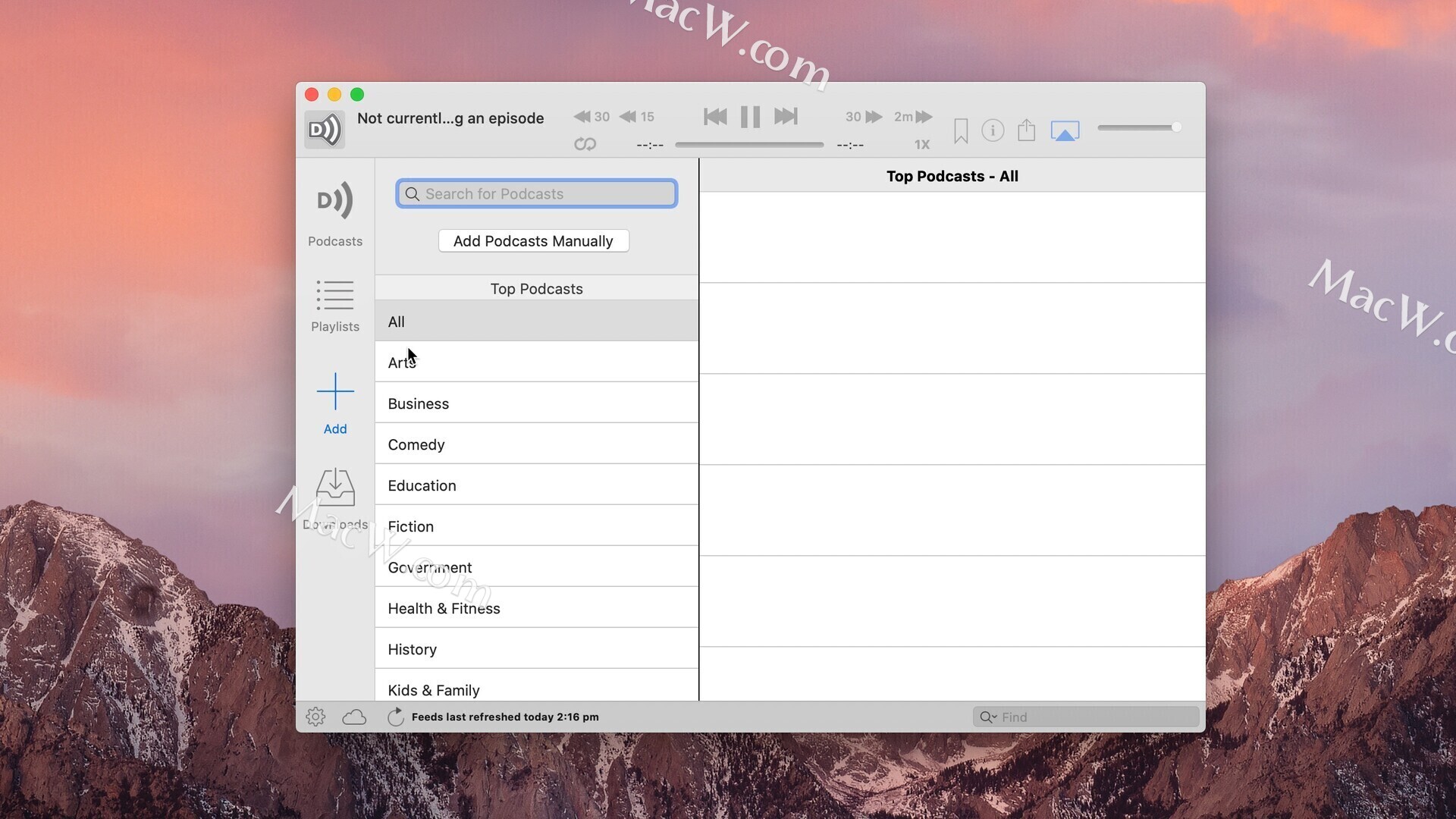Select the Education category

tap(537, 485)
